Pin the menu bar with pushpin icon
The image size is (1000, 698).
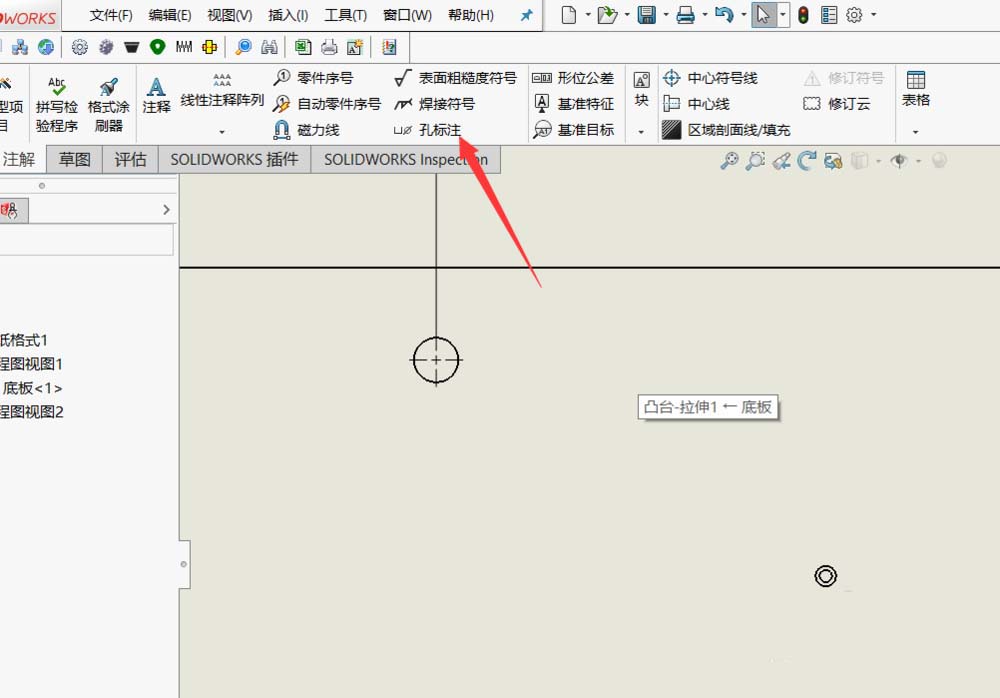tap(526, 15)
